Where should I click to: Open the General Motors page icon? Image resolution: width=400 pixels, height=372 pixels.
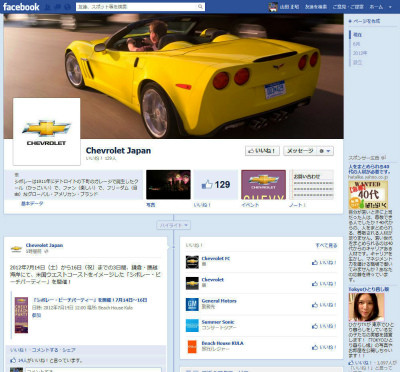pos(192,304)
